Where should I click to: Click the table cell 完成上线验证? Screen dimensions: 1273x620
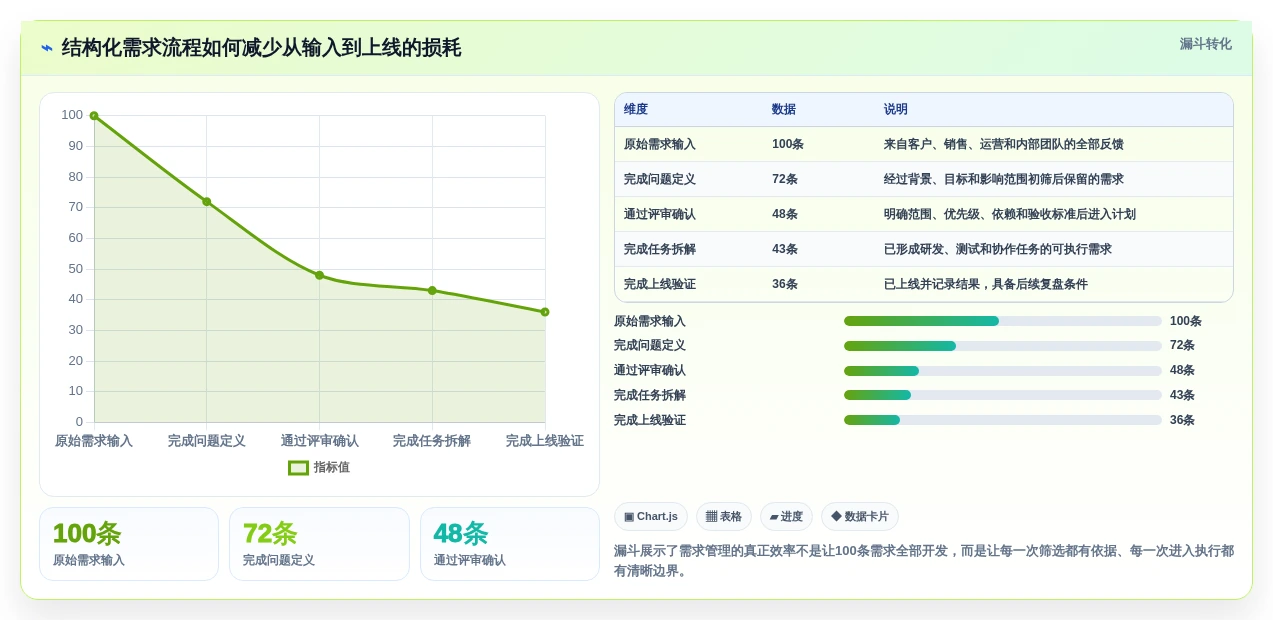(x=660, y=284)
